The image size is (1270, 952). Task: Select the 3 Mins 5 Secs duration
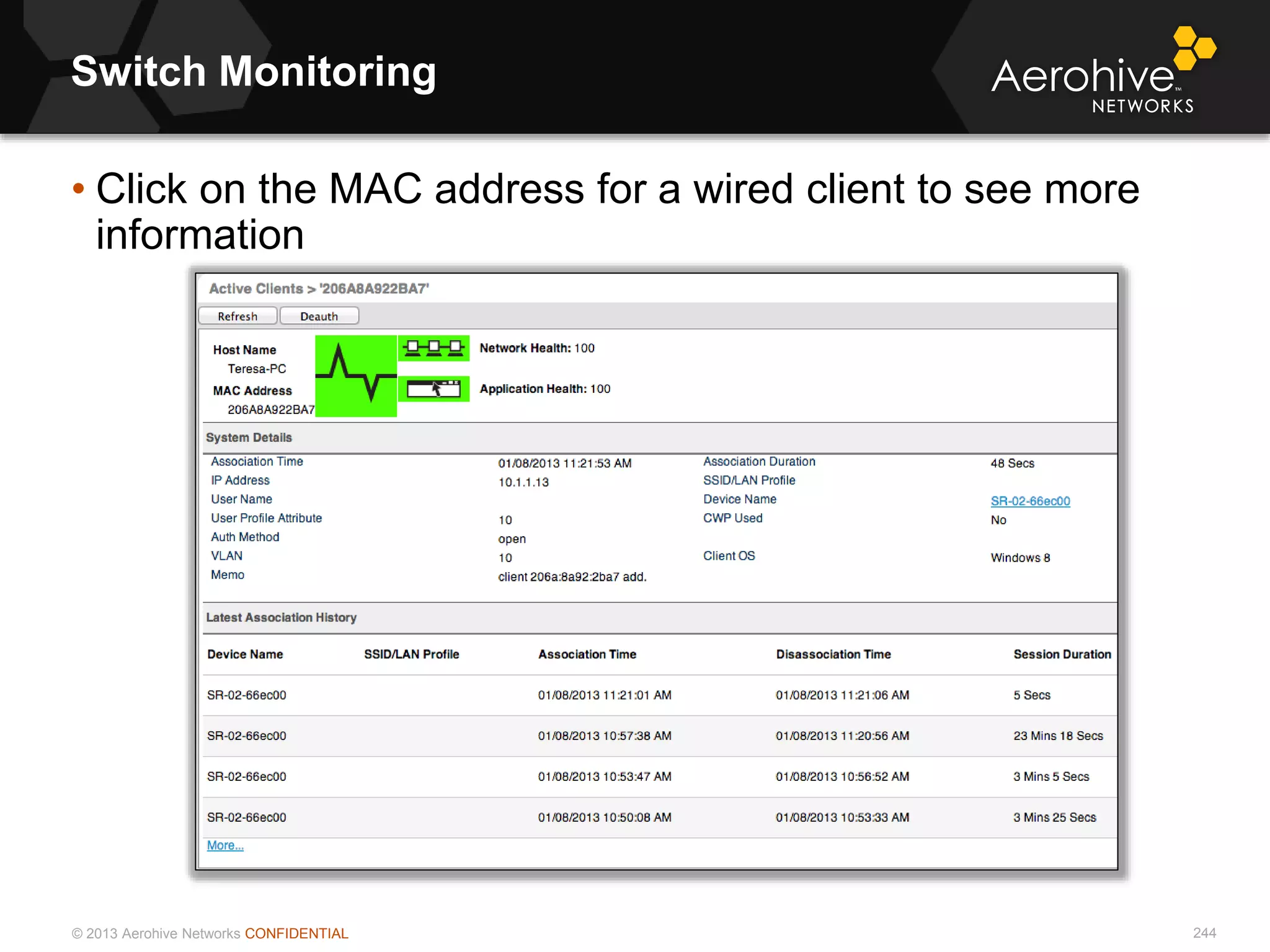[1051, 777]
